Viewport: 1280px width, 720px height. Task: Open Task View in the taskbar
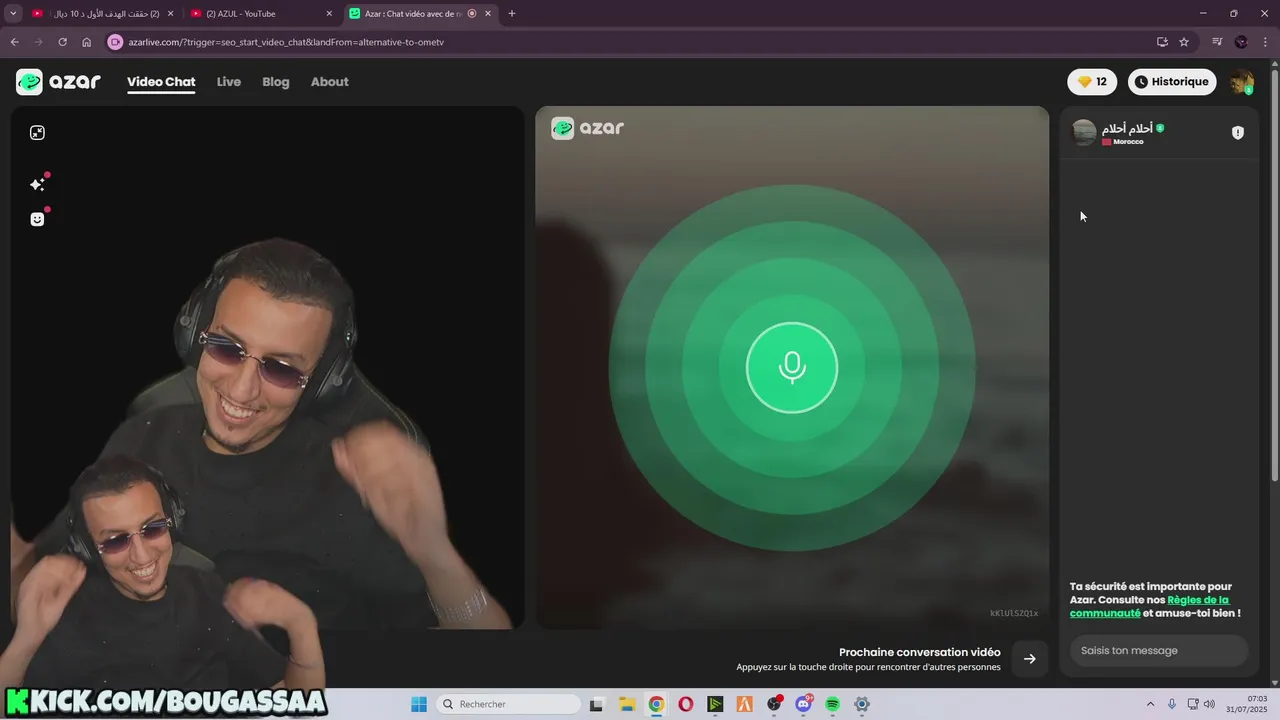(x=597, y=704)
